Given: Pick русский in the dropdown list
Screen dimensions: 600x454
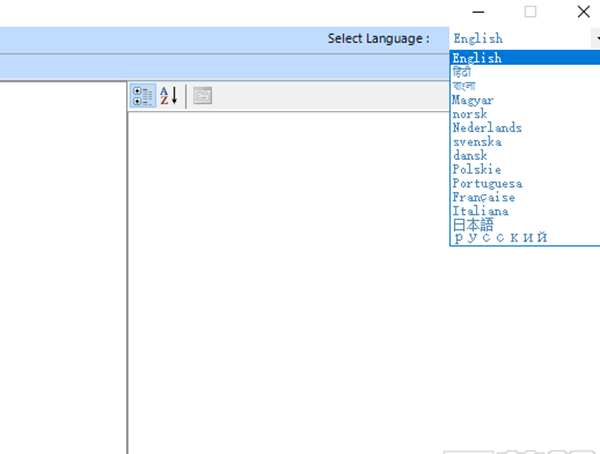Looking at the screenshot, I should [x=525, y=238].
